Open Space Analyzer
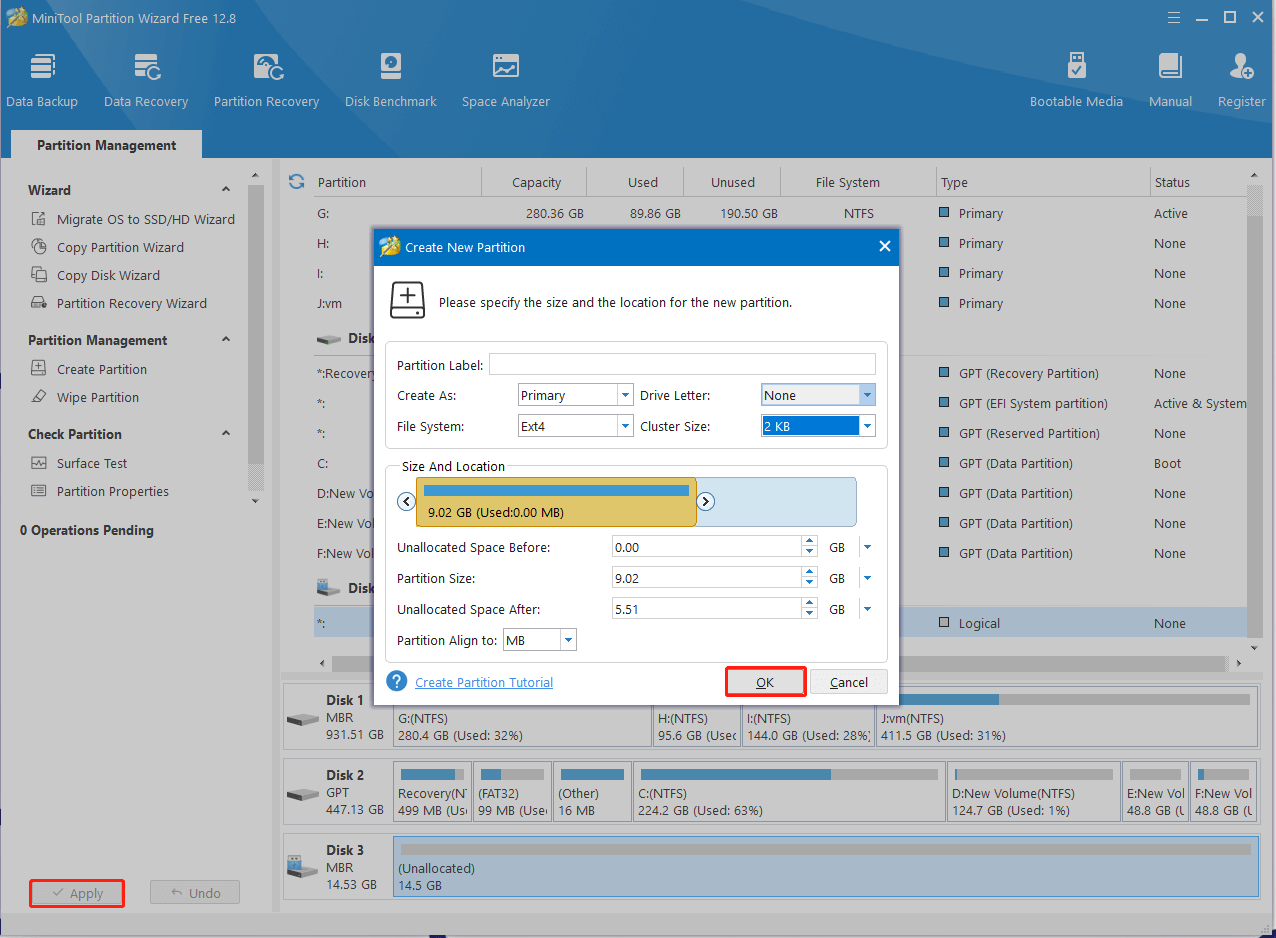The image size is (1276, 938). tap(506, 80)
